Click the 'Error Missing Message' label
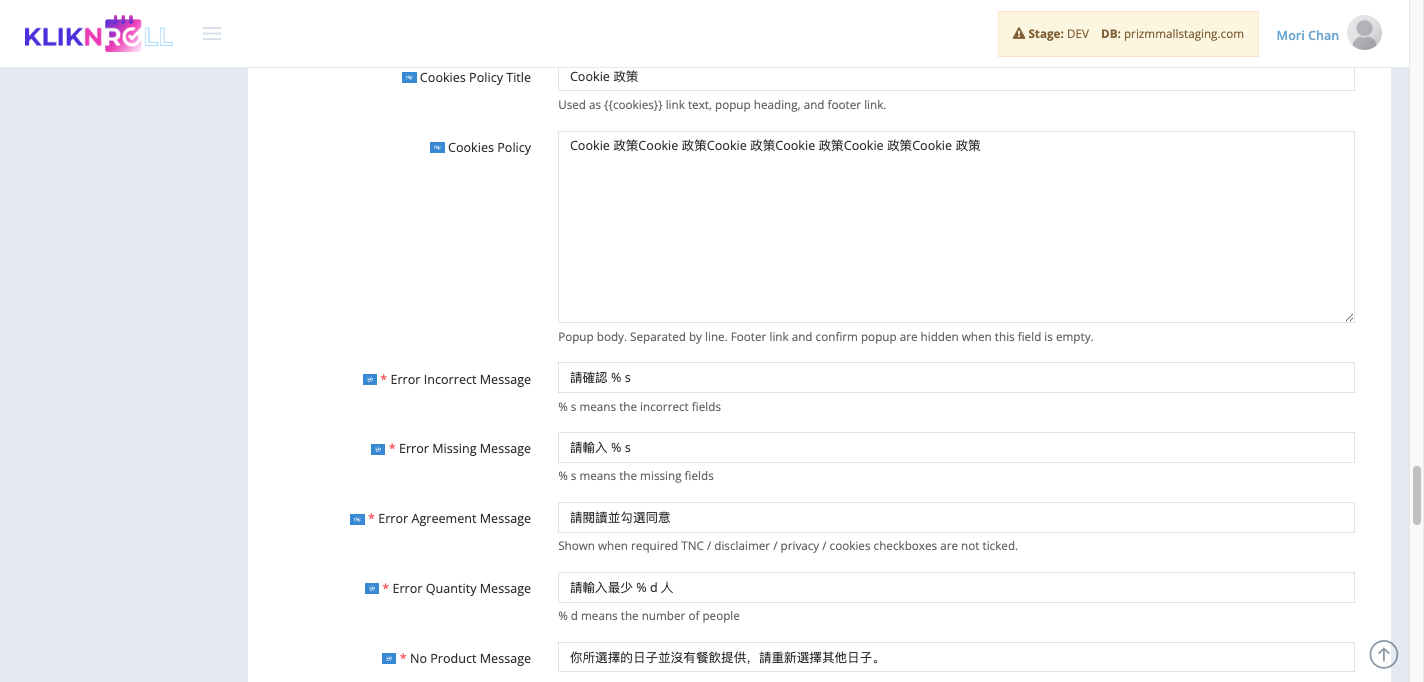 pos(465,448)
